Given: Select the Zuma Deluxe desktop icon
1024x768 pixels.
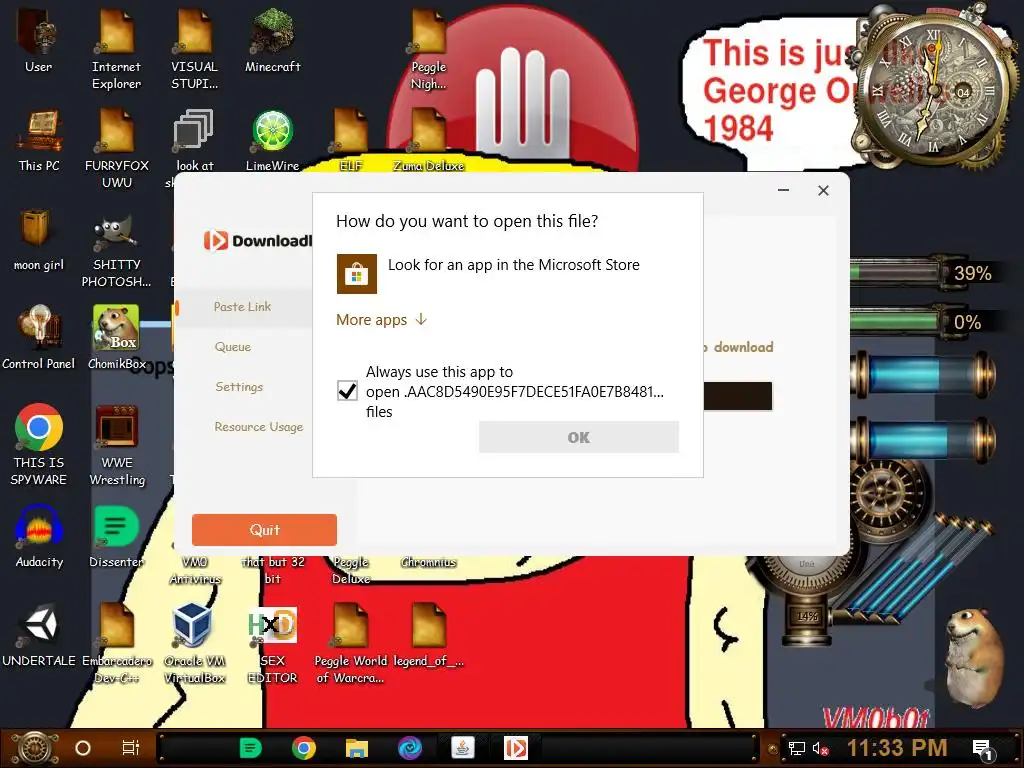Looking at the screenshot, I should point(428,140).
